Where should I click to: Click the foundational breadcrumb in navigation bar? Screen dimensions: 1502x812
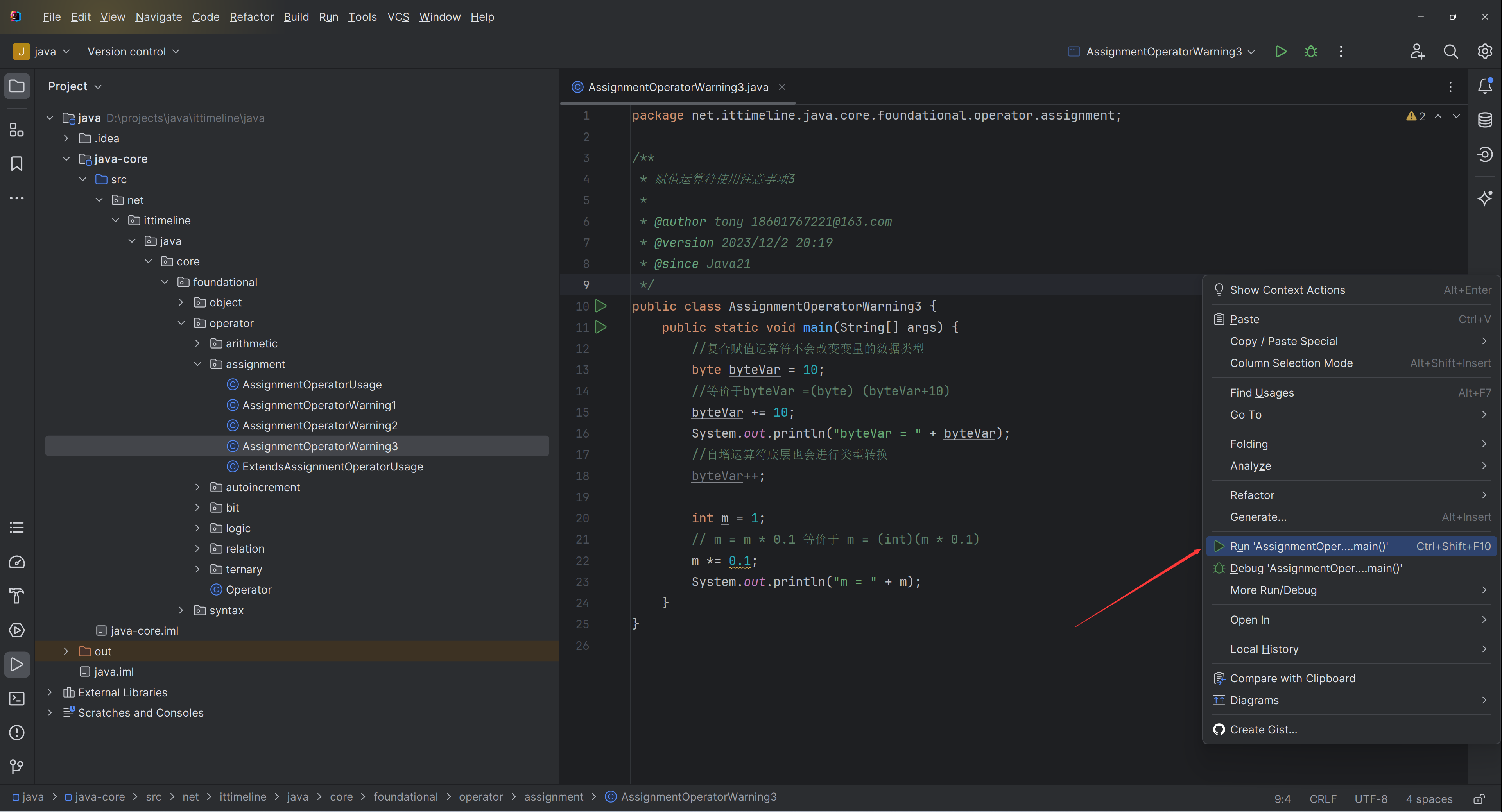tap(406, 797)
